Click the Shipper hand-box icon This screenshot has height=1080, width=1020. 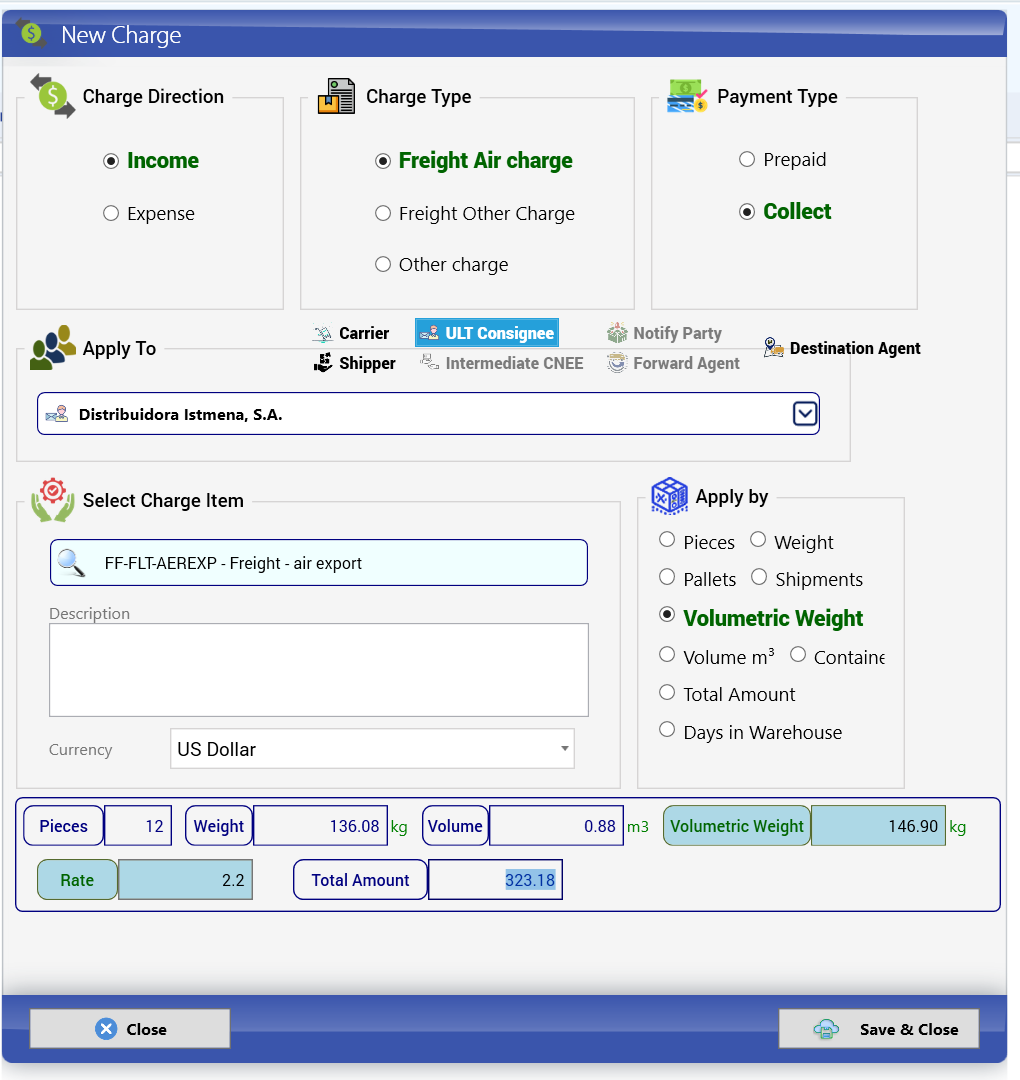coord(322,362)
